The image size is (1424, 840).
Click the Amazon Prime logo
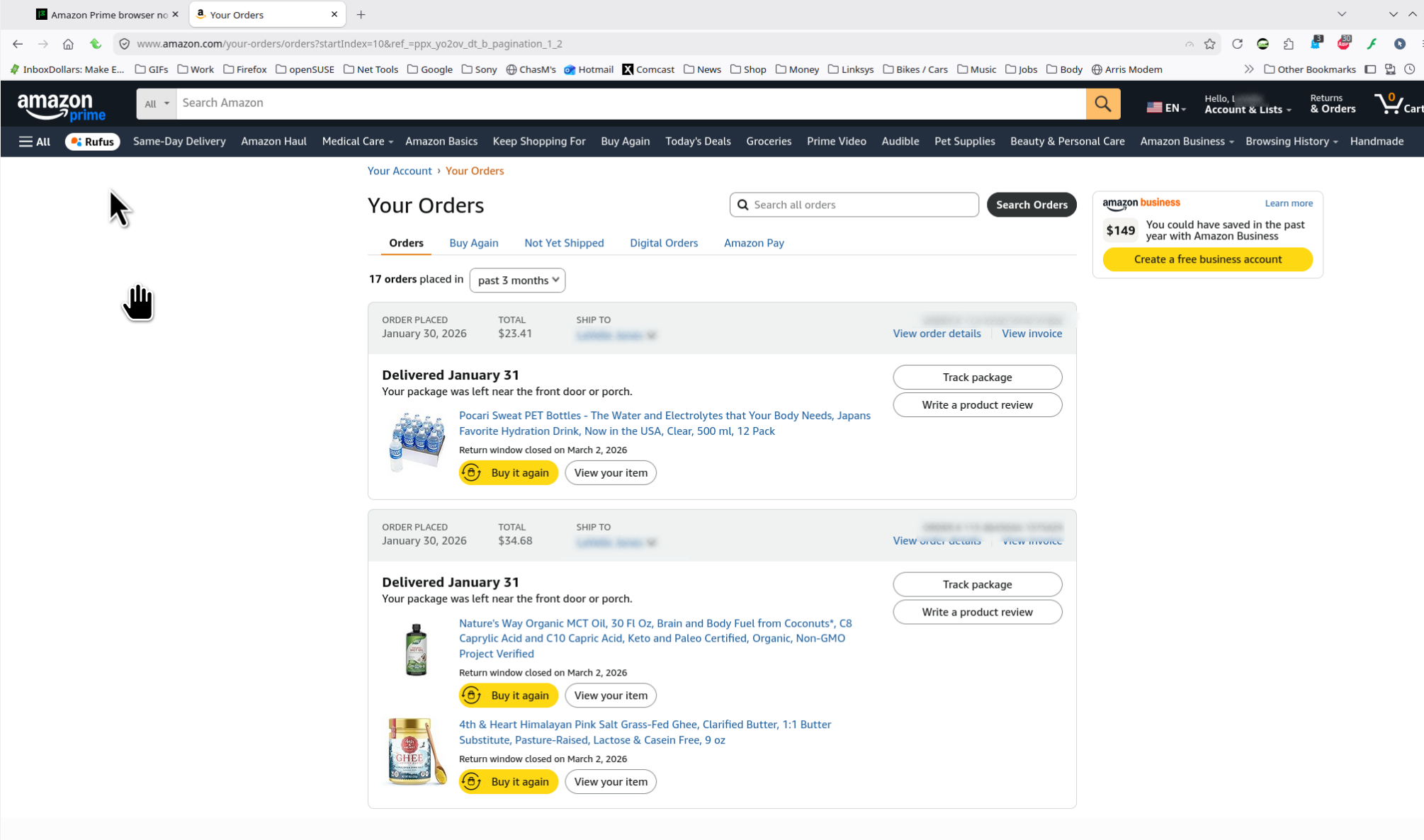click(62, 105)
